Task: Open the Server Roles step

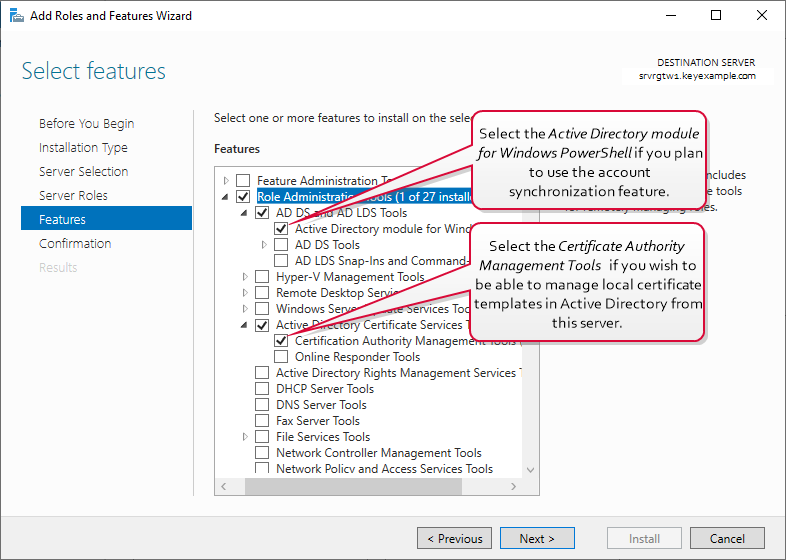Action: click(73, 196)
